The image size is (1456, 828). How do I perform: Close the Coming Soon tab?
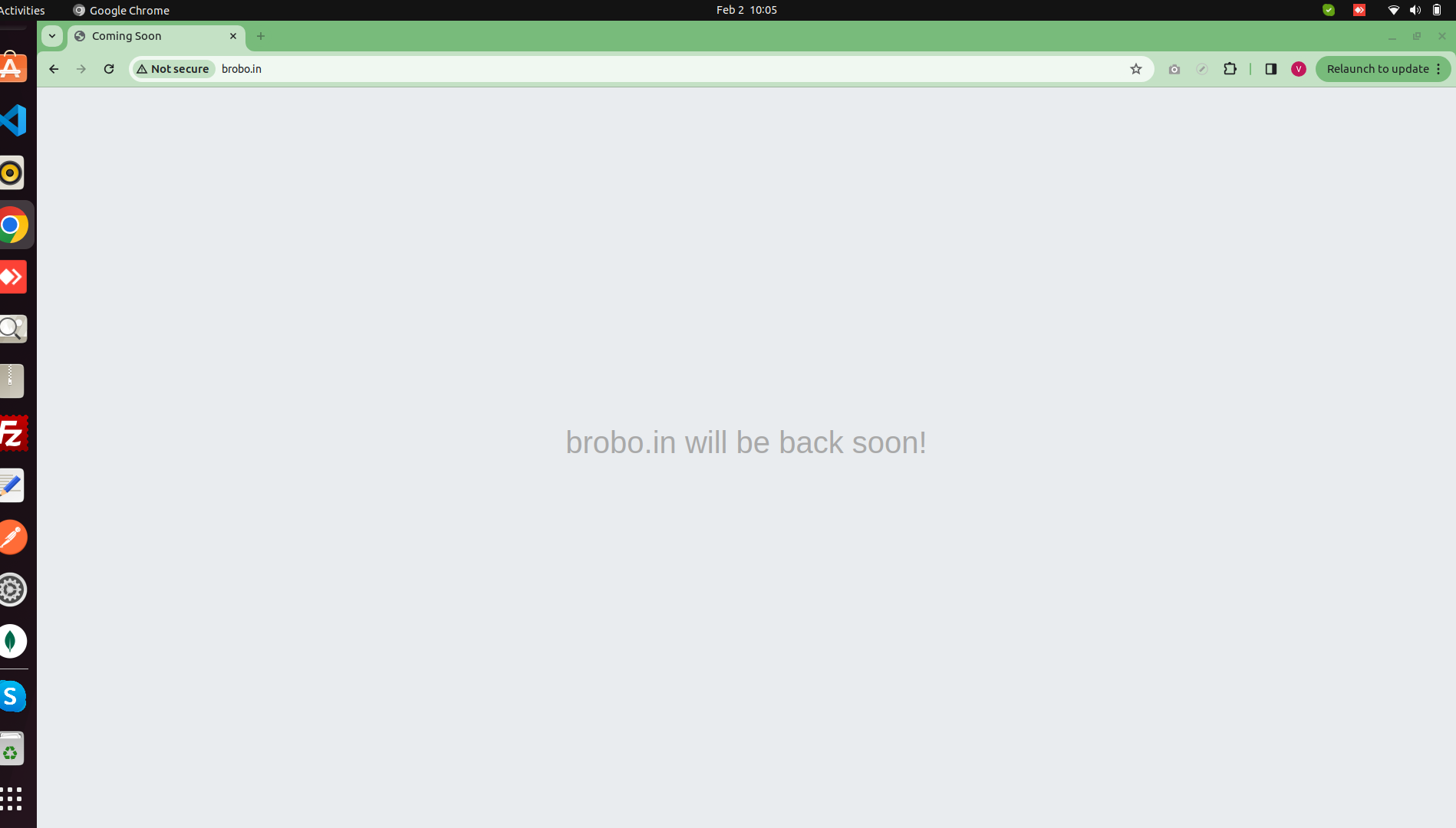233,36
